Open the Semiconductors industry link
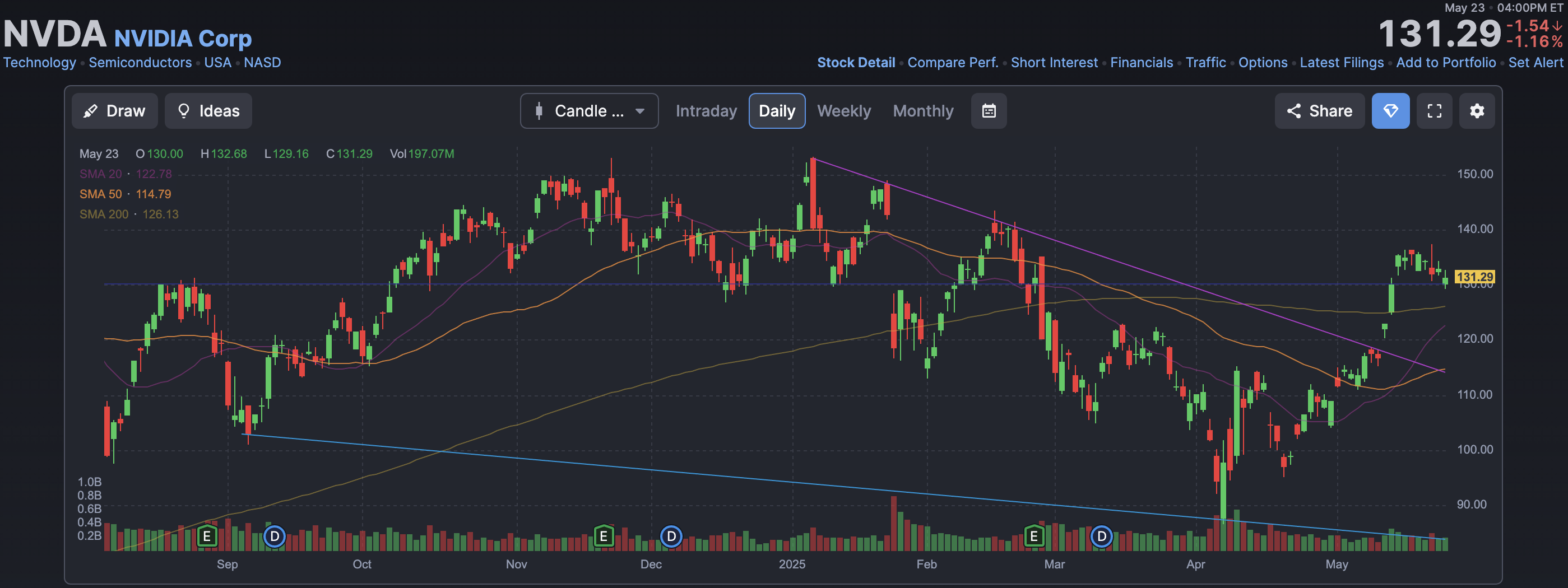 click(140, 63)
